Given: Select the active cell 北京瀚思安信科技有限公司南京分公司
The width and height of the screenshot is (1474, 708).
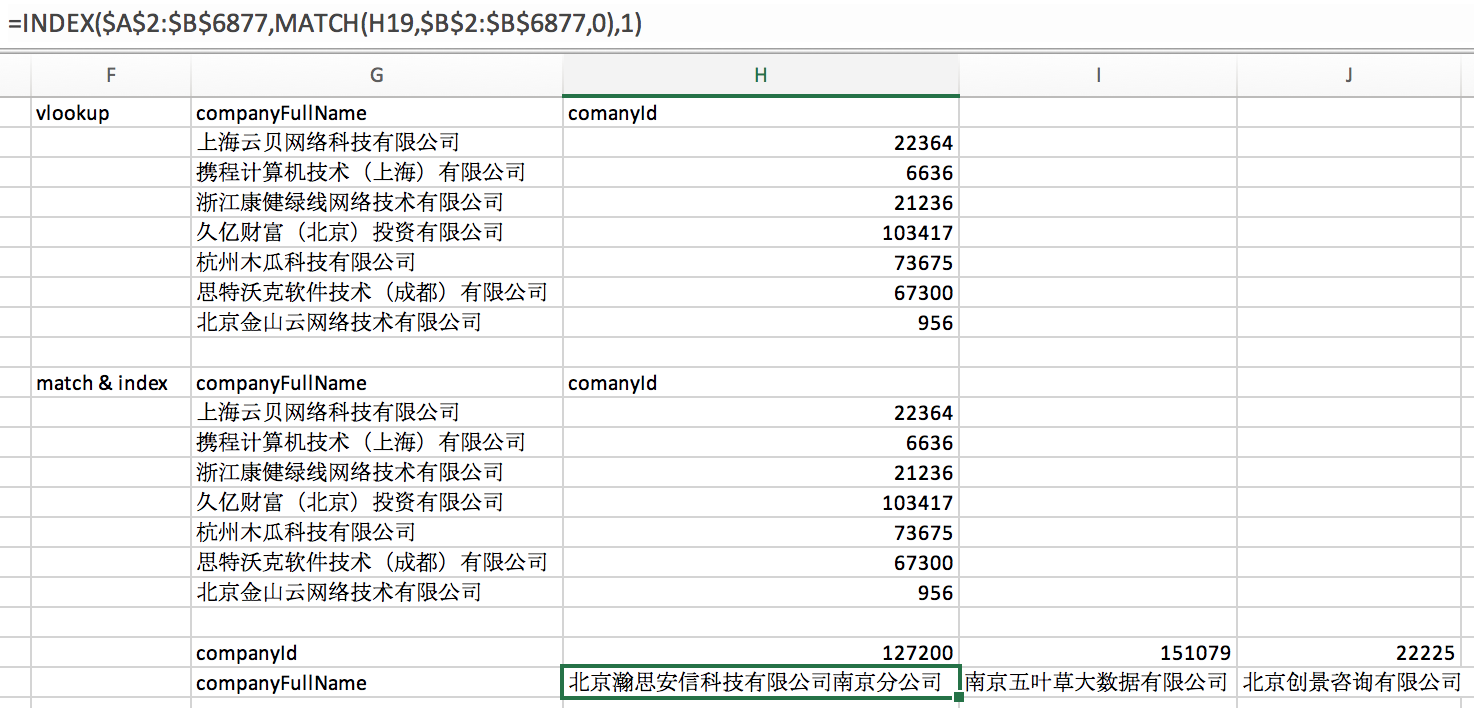Looking at the screenshot, I should tap(760, 683).
